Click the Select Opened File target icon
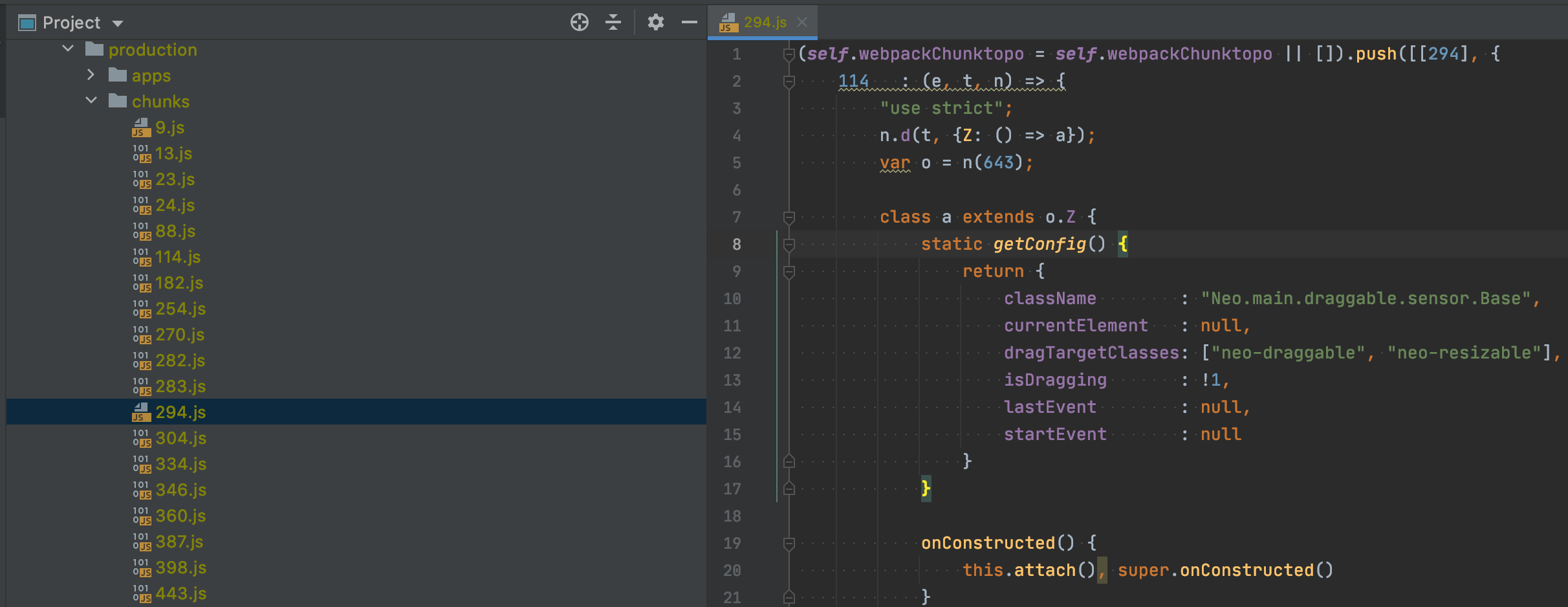Viewport: 1568px width, 607px height. pos(579,23)
